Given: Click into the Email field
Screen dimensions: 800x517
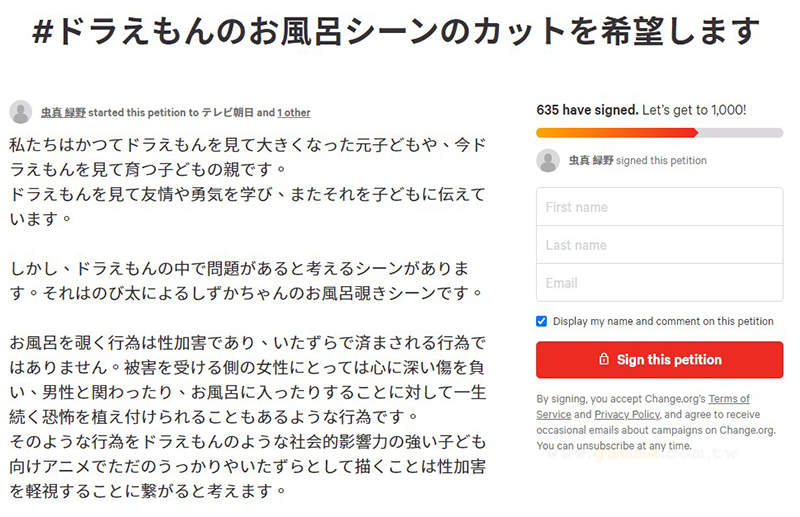Looking at the screenshot, I should click(x=659, y=283).
